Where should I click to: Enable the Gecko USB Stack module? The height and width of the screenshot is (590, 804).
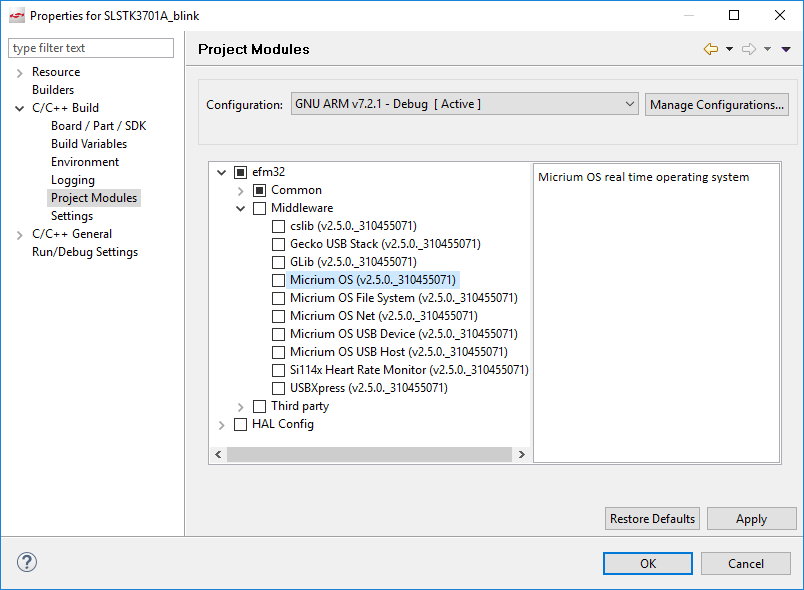pos(279,244)
